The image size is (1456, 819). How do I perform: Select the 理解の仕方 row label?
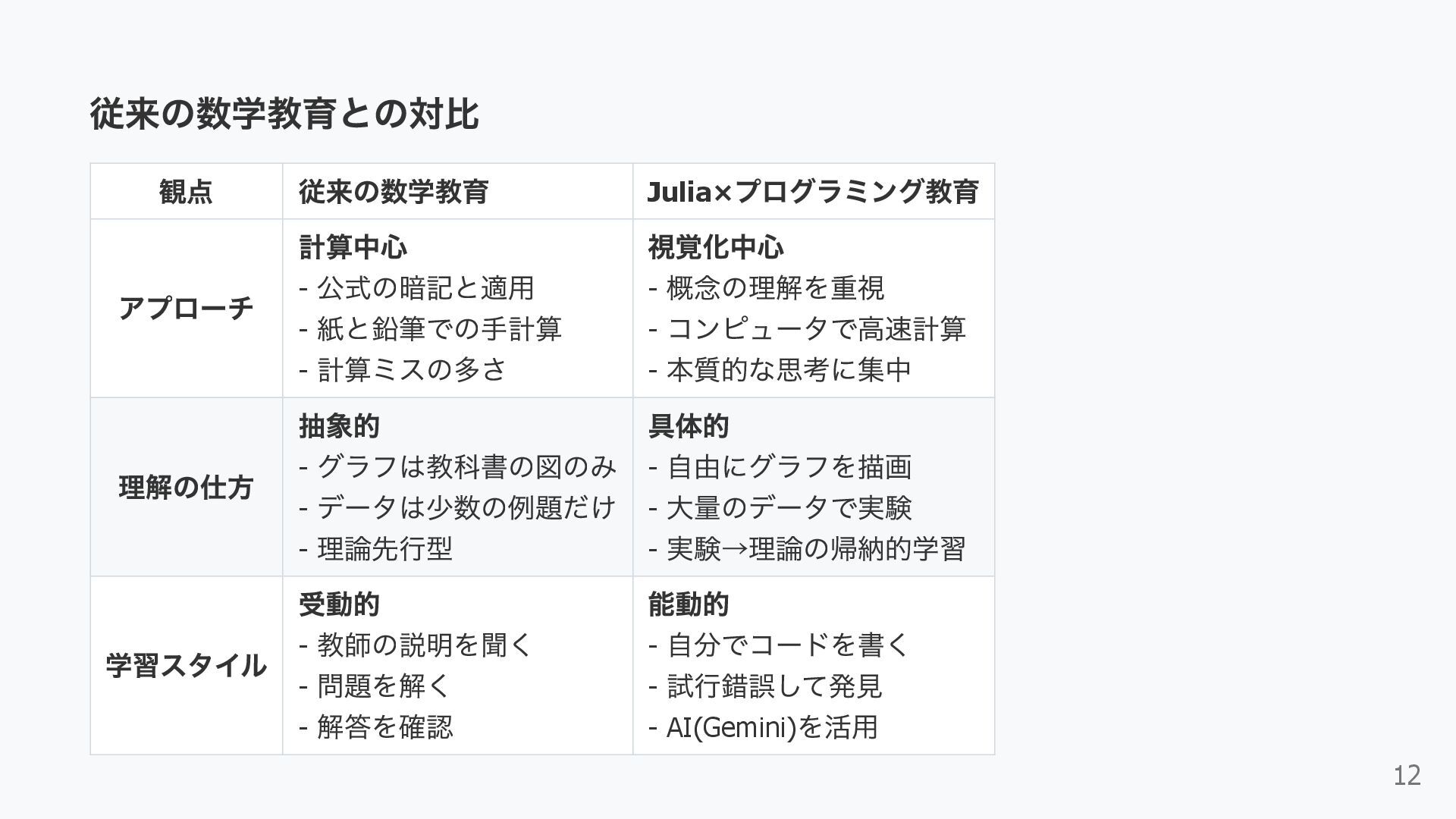click(x=186, y=487)
